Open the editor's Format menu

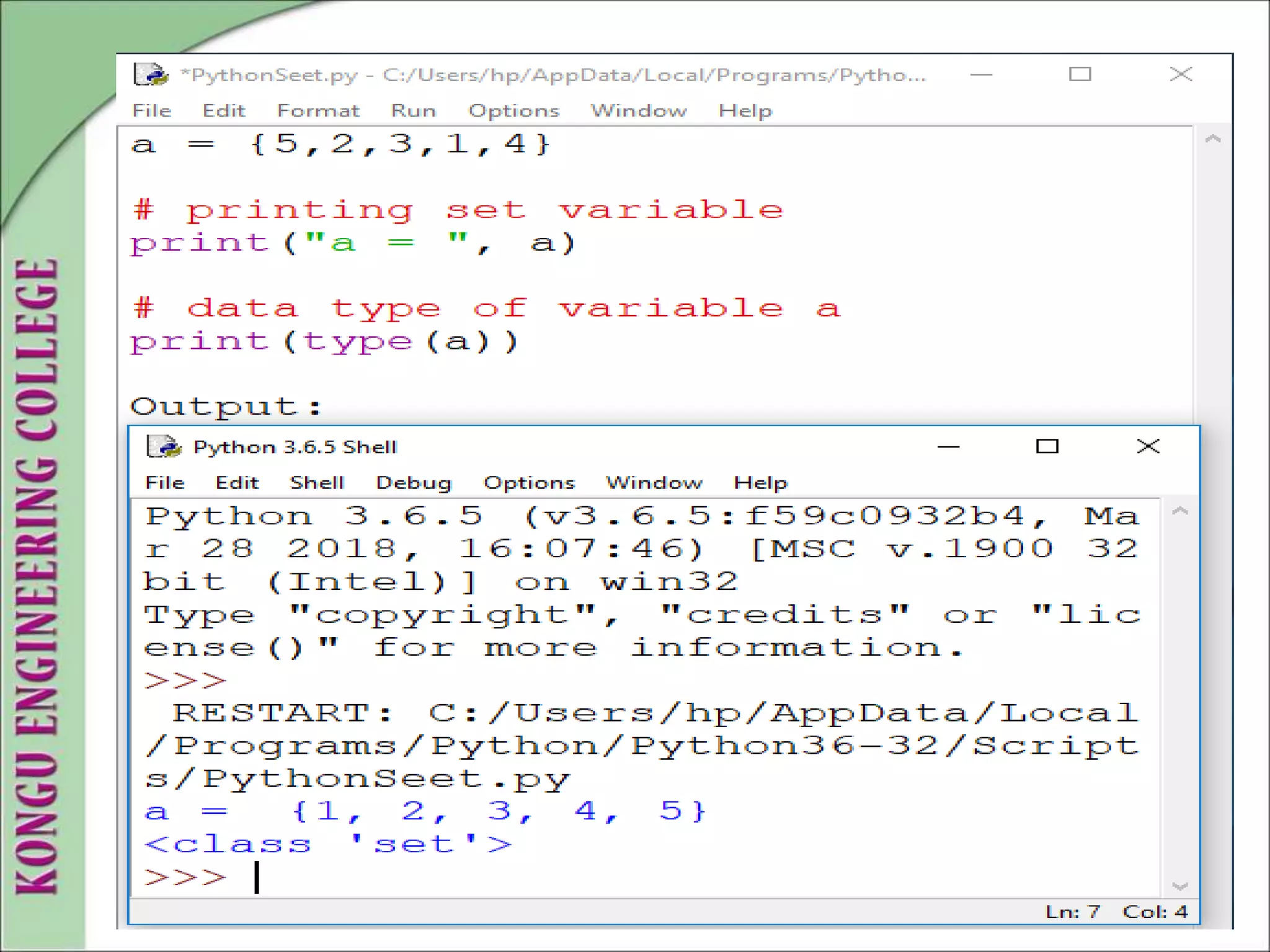coord(317,111)
